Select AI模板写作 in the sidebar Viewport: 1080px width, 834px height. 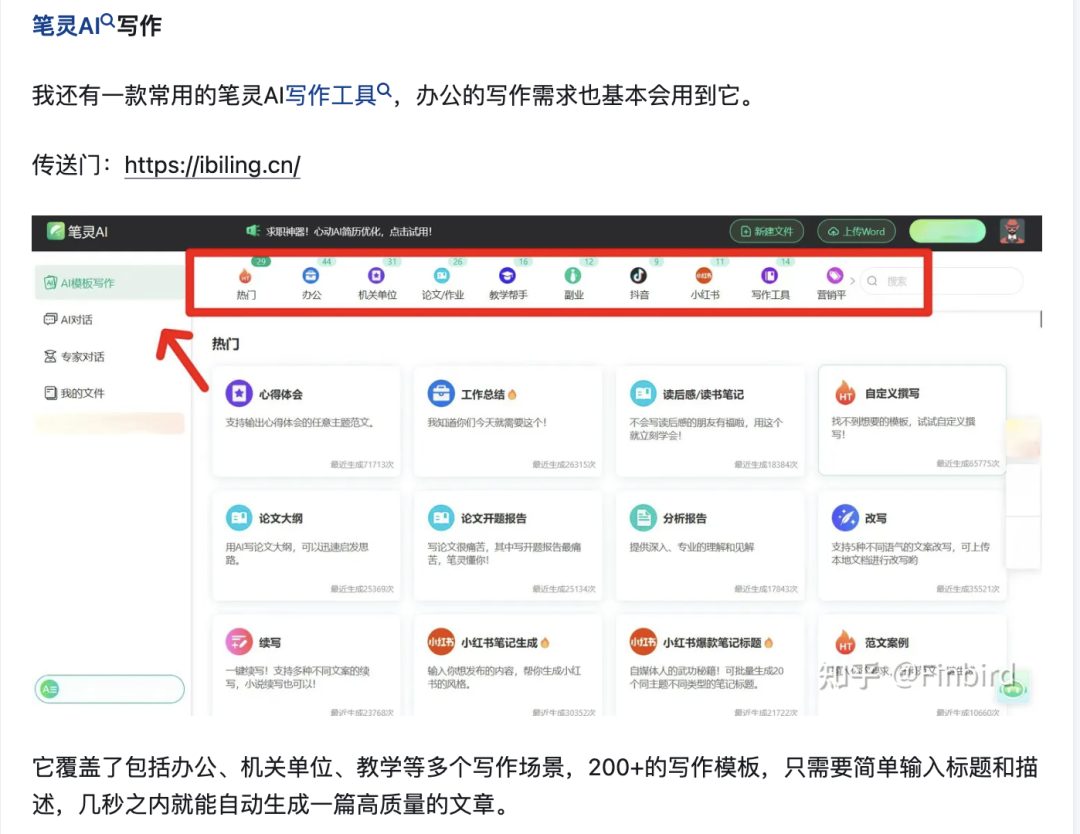coord(109,283)
